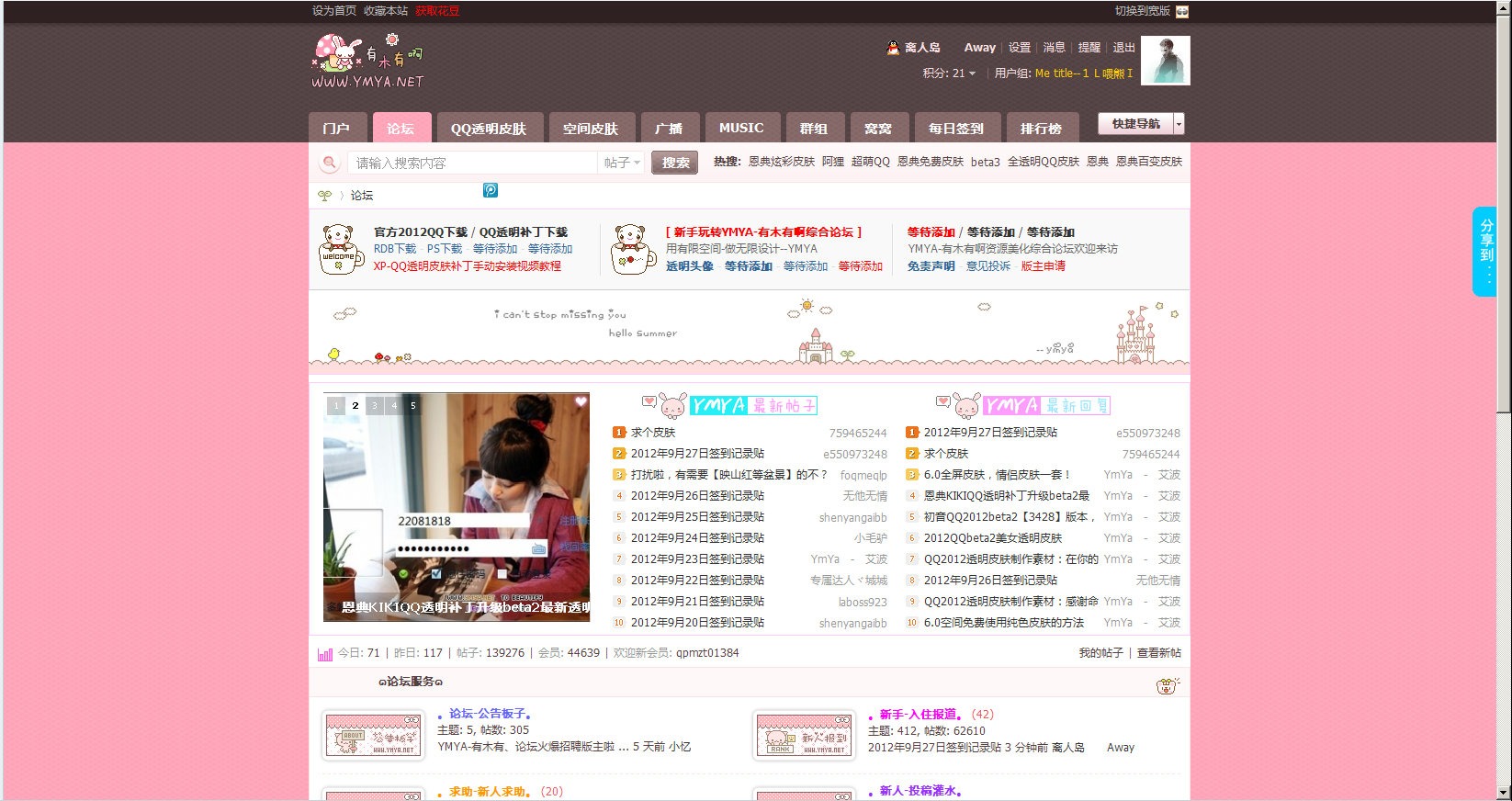Open the 帖子 search type dropdown
The width and height of the screenshot is (1512, 801).
coord(622,163)
